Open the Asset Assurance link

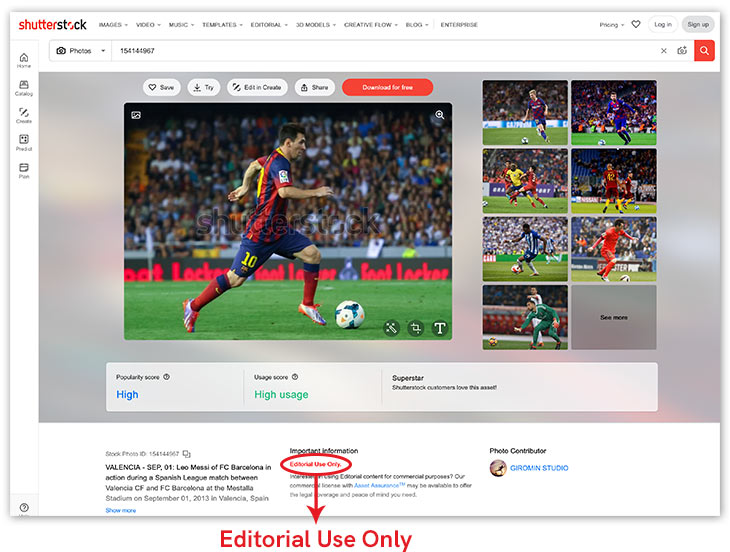379,485
